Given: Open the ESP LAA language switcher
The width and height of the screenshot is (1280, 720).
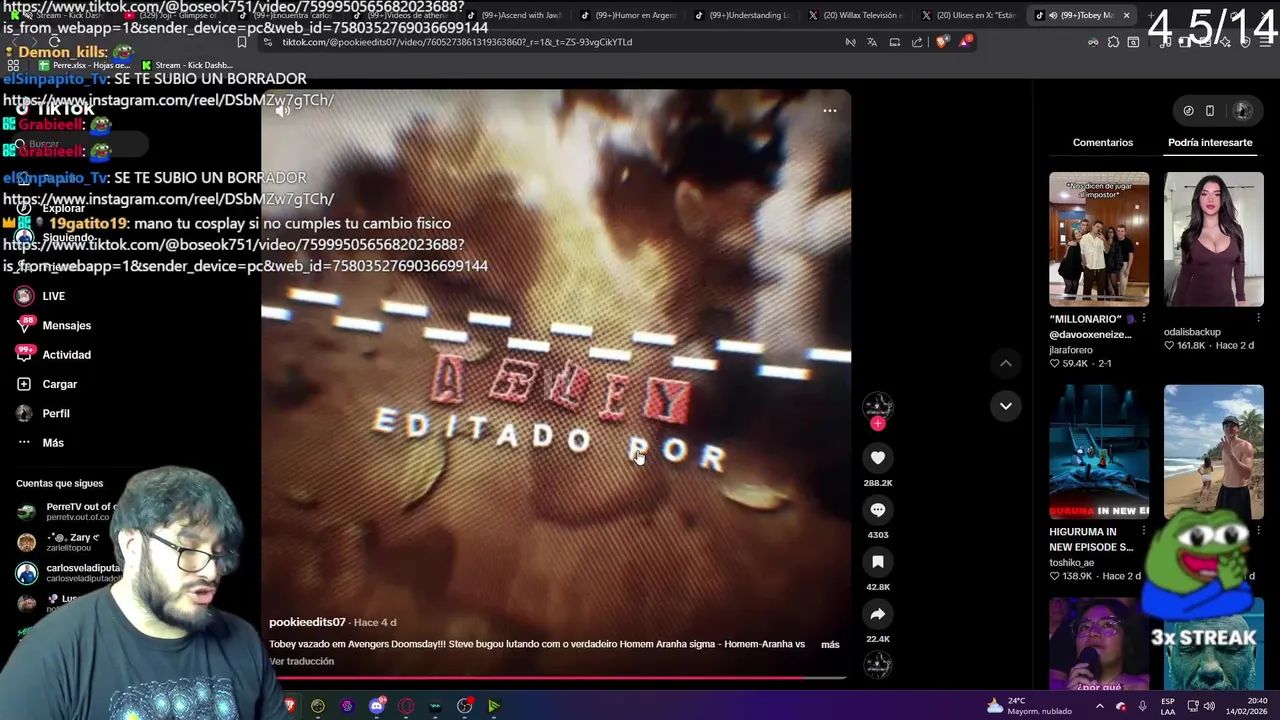Looking at the screenshot, I should coord(1168,706).
